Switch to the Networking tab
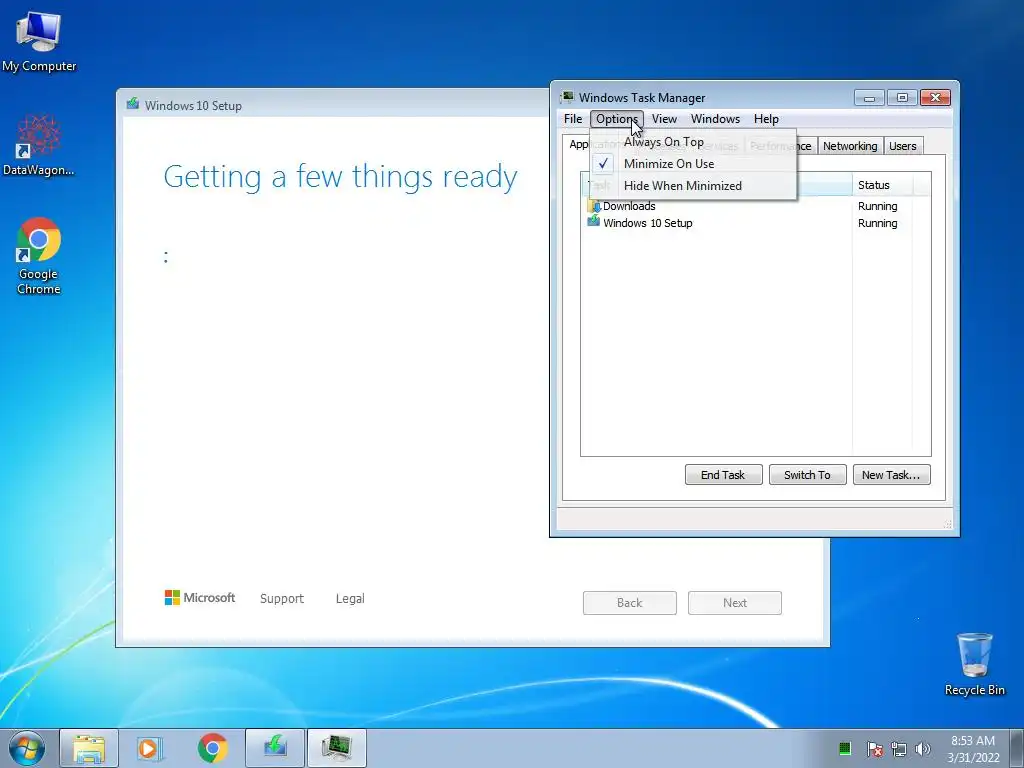The width and height of the screenshot is (1024, 768). pyautogui.click(x=850, y=146)
